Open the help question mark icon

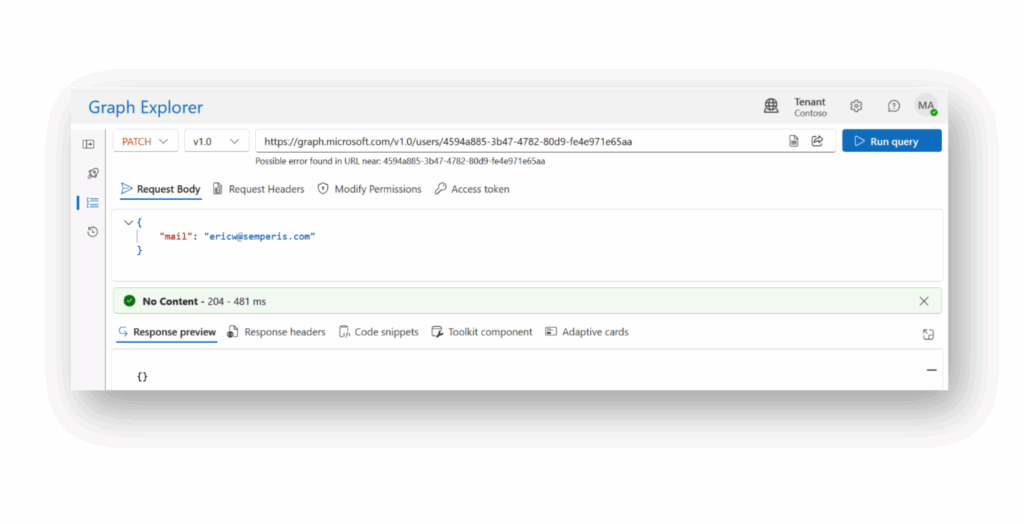pos(893,106)
